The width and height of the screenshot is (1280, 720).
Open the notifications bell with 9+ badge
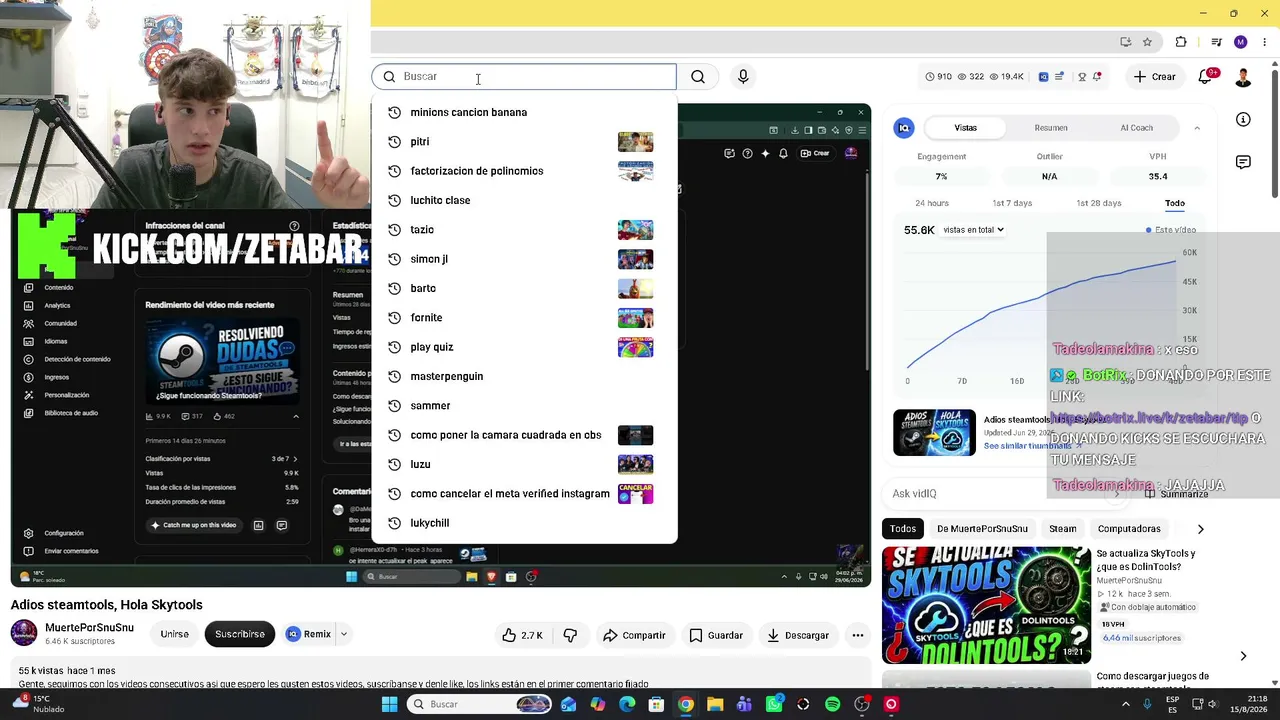[1206, 77]
